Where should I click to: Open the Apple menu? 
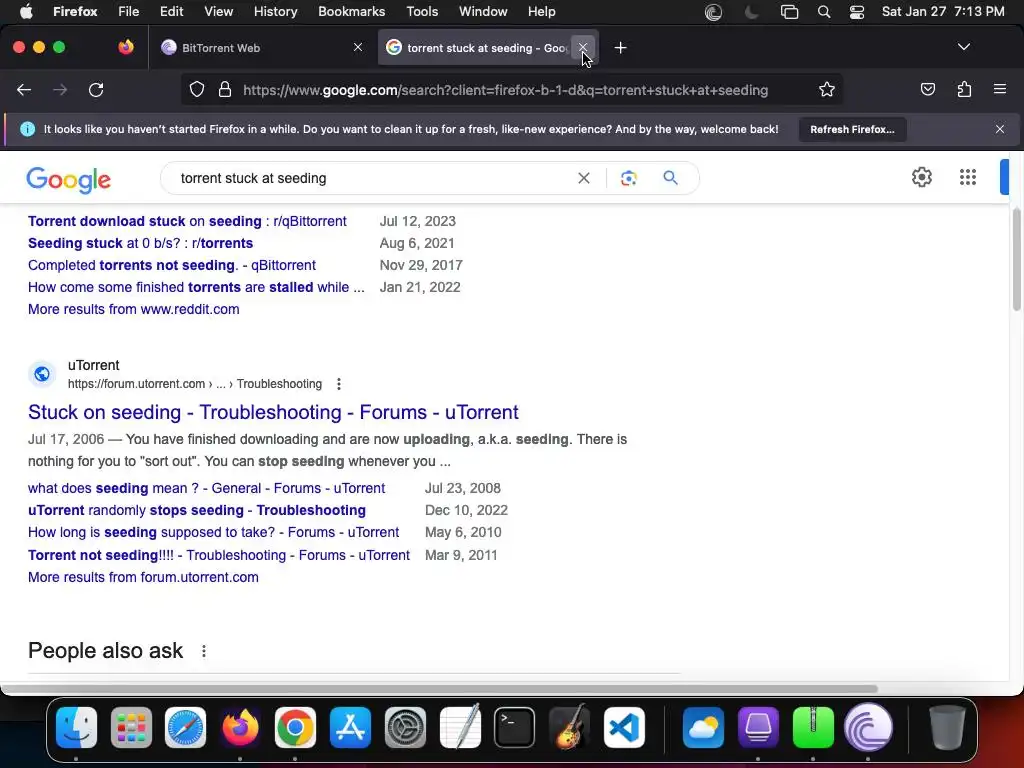(x=26, y=11)
